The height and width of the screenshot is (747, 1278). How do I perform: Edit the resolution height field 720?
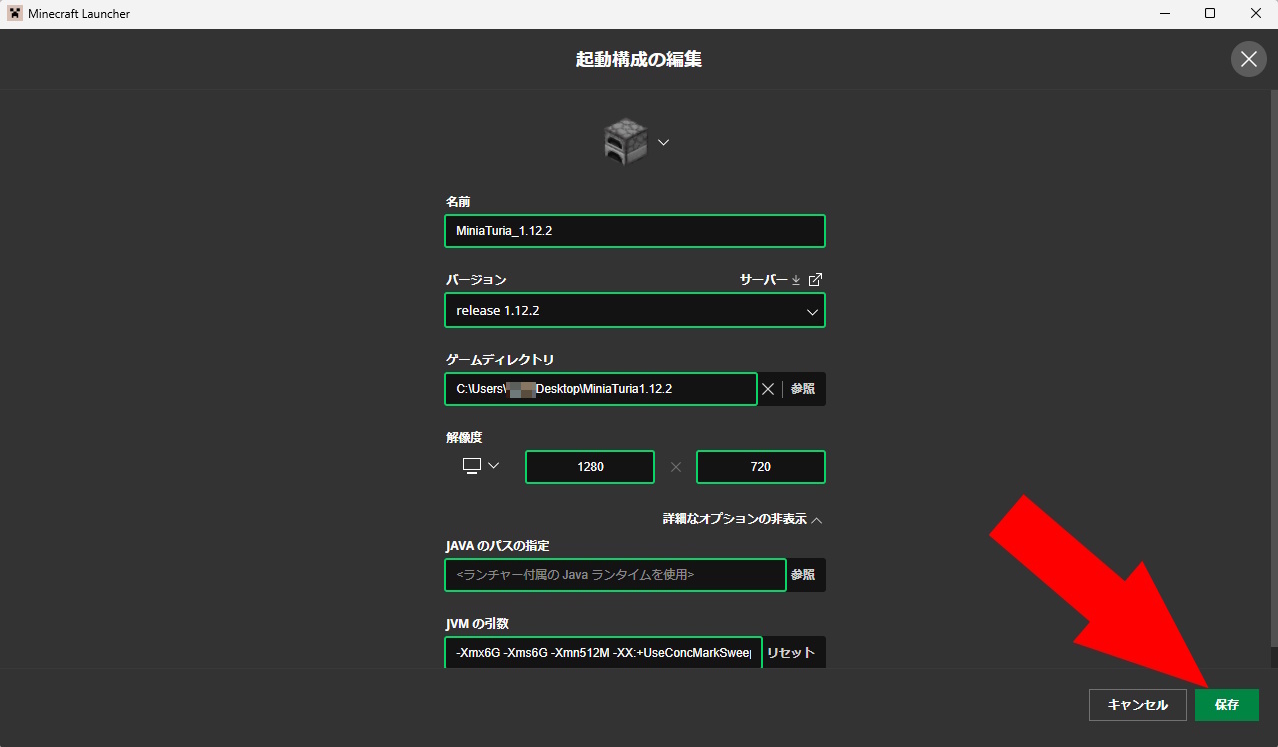tap(761, 467)
